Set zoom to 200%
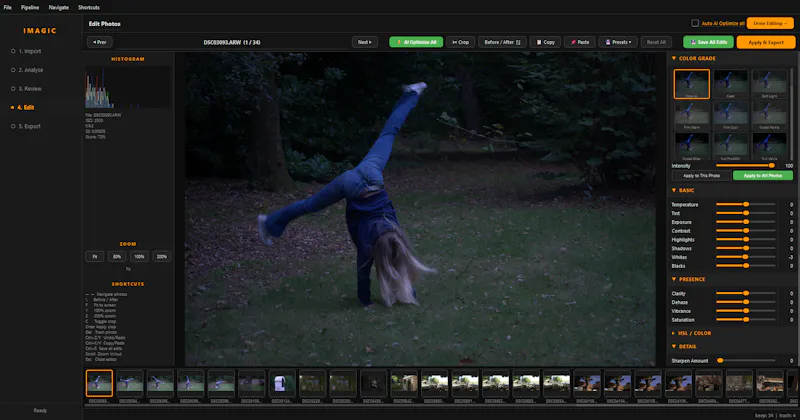Viewport: 800px width, 420px height. click(162, 257)
